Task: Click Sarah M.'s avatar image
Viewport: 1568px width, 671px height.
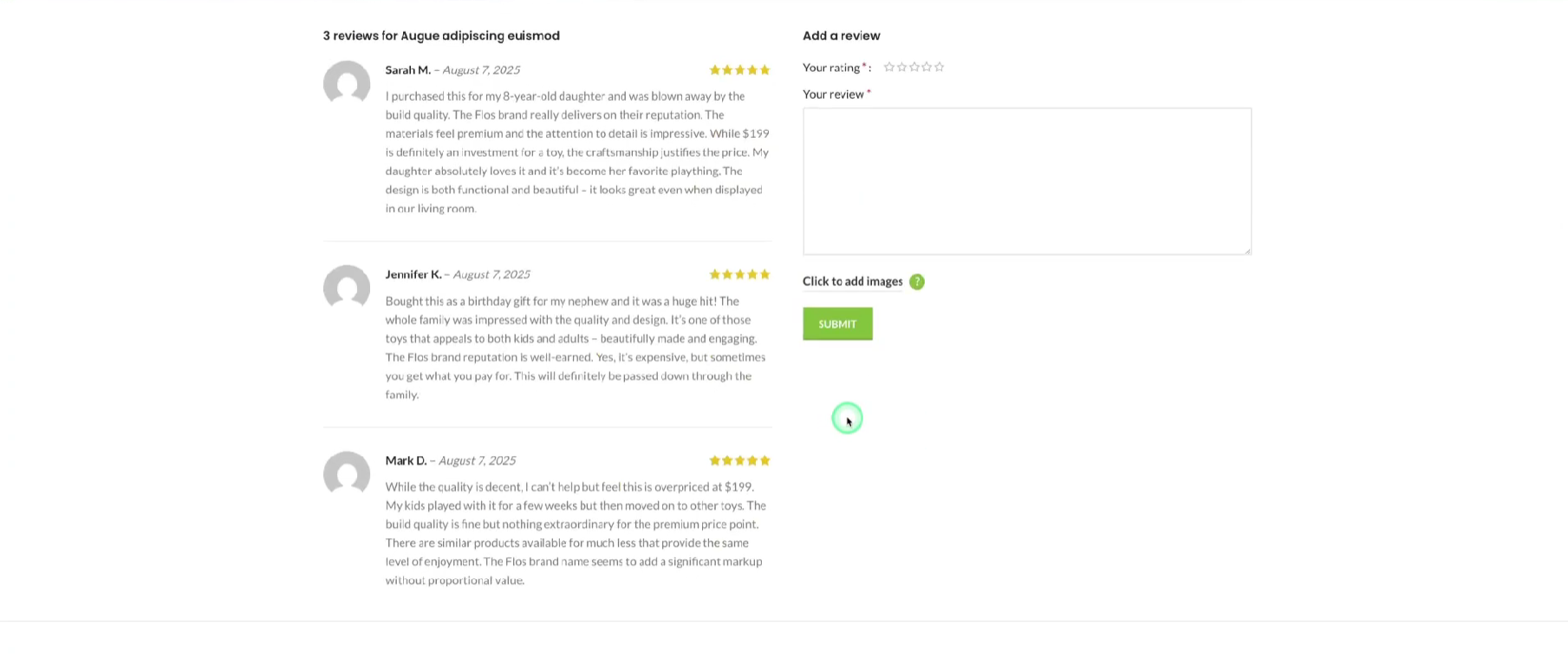Action: [347, 84]
